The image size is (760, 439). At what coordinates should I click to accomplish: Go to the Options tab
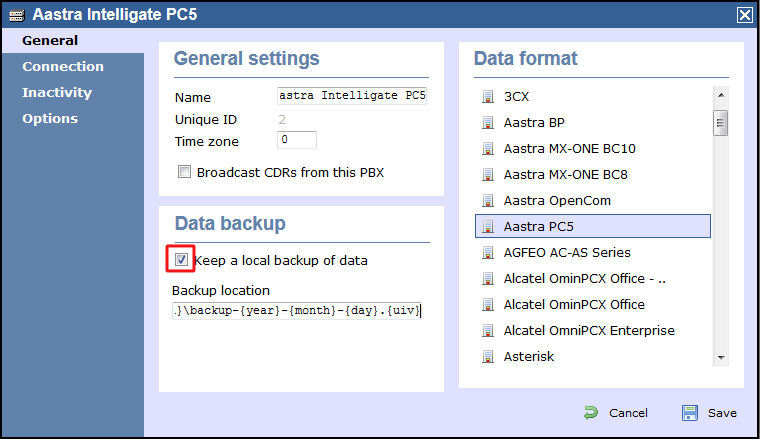tap(50, 119)
